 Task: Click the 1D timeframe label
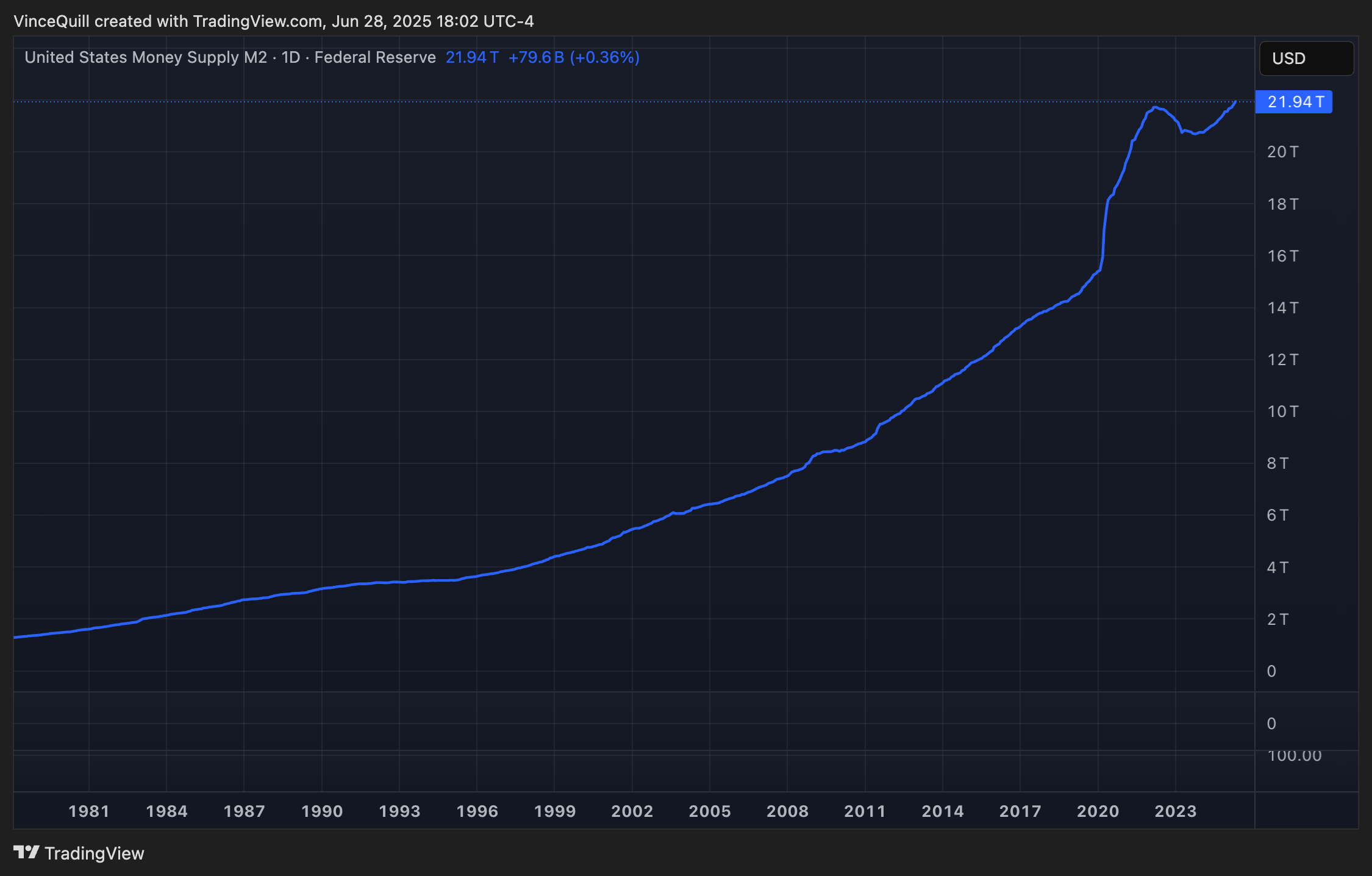291,57
